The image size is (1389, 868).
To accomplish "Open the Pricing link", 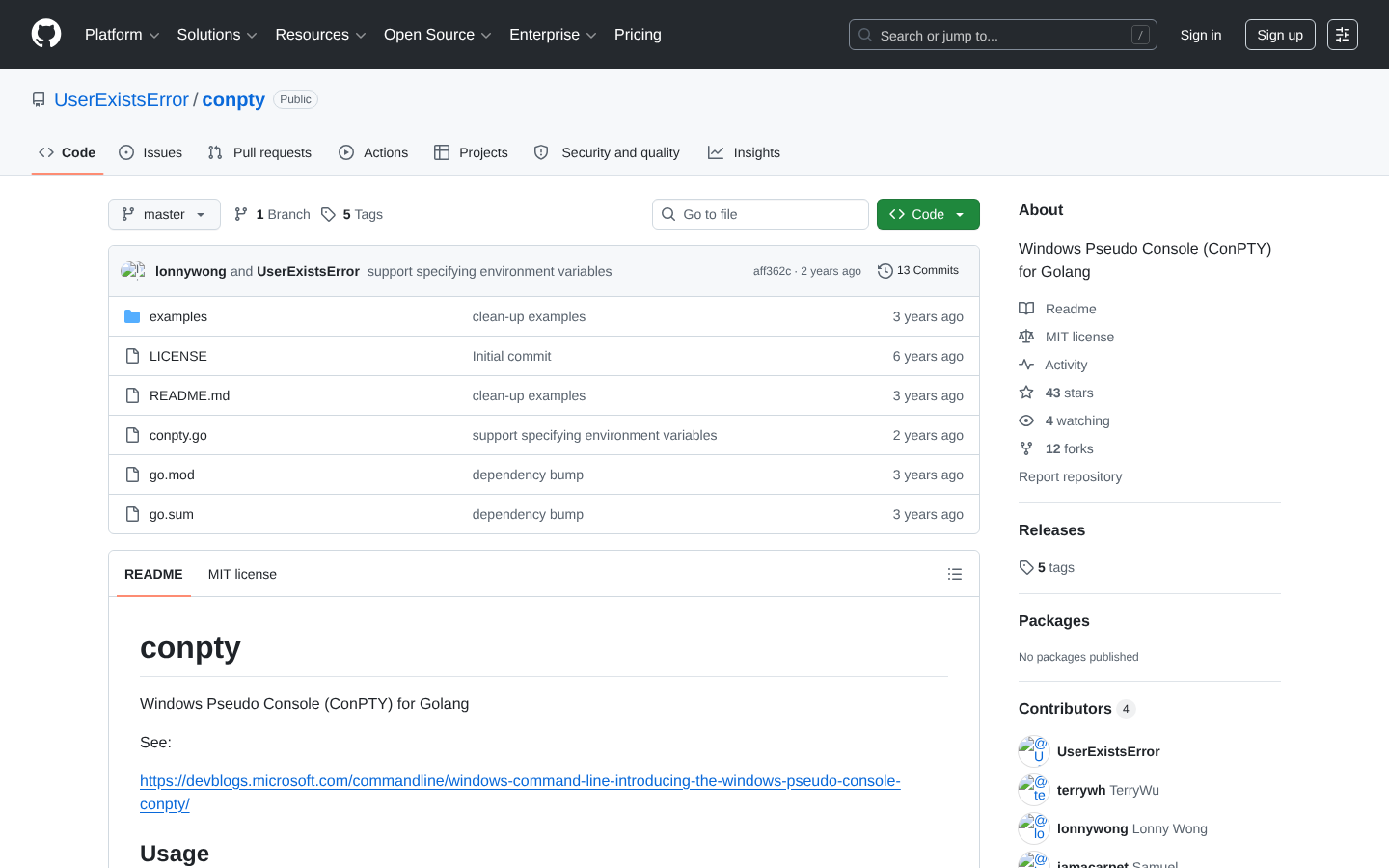I will [x=638, y=35].
